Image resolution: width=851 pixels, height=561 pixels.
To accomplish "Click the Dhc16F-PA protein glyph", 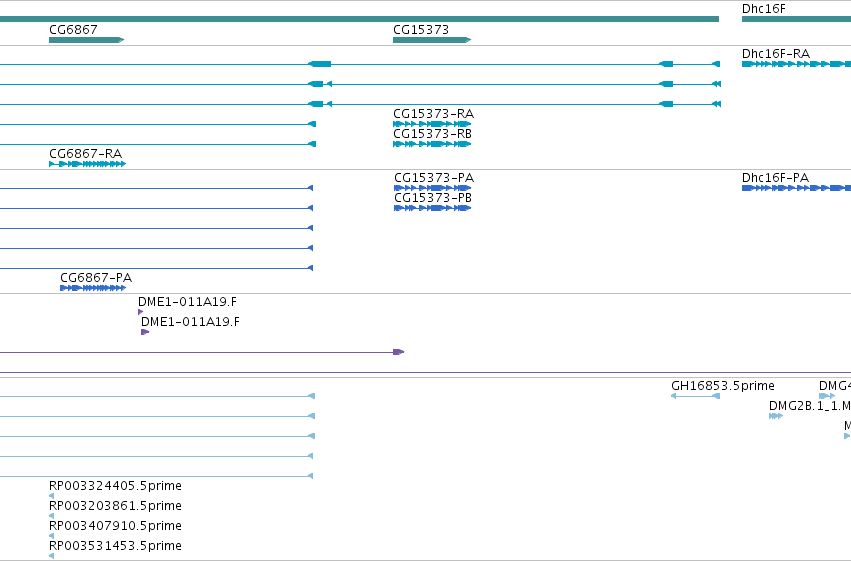I will pos(796,188).
